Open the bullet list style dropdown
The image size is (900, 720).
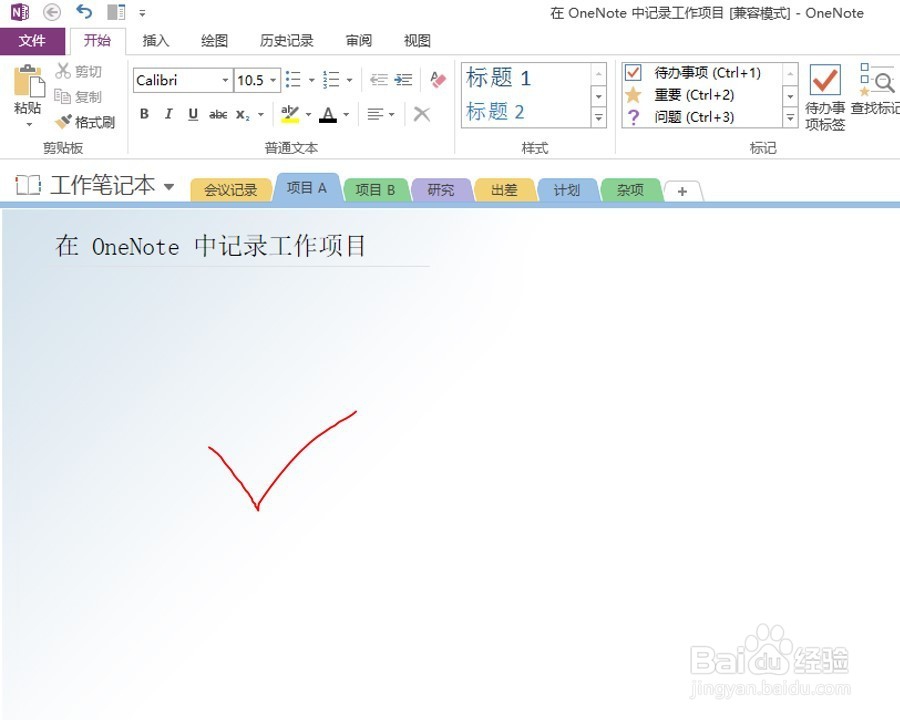312,80
